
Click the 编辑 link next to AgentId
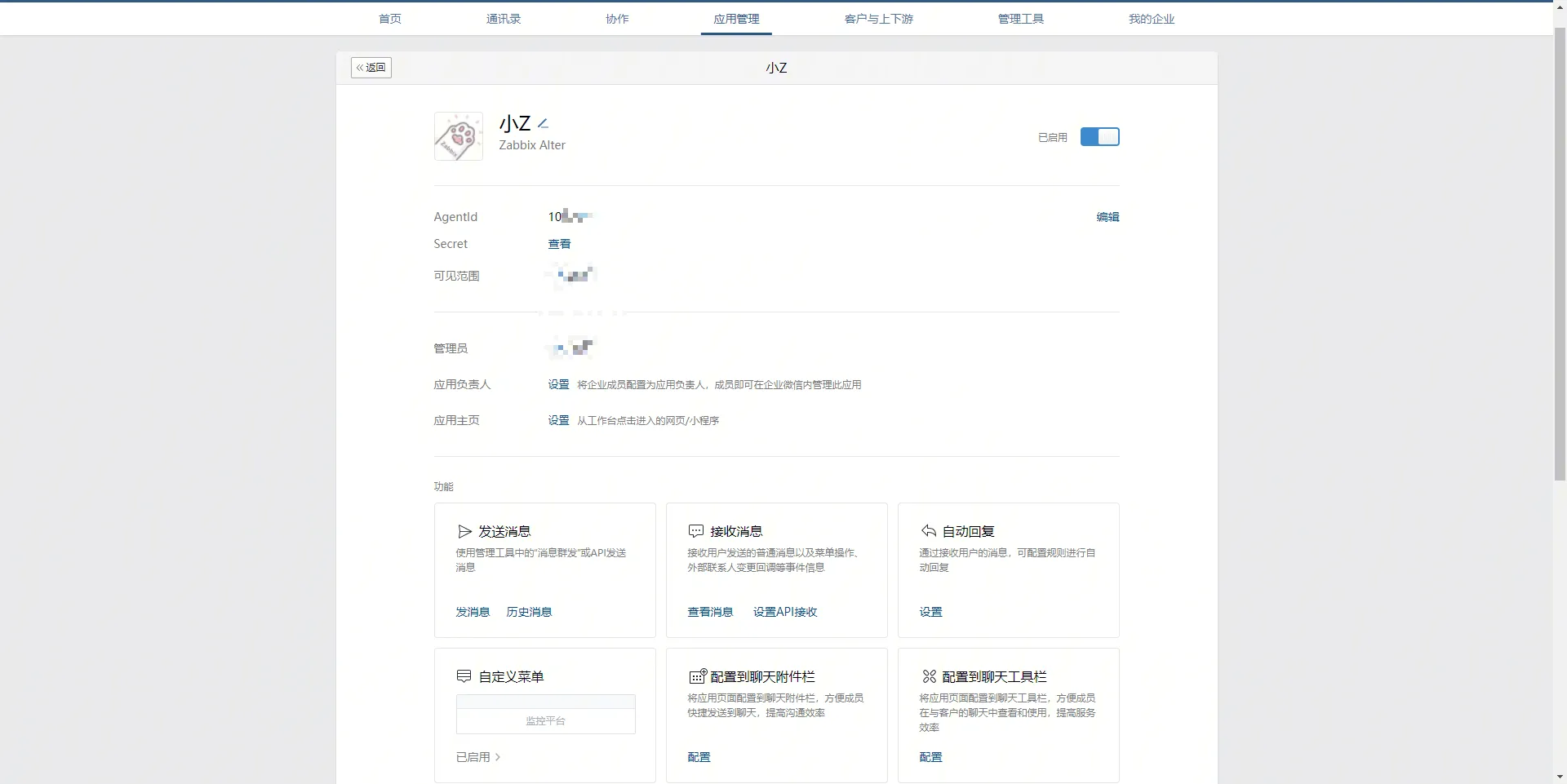coord(1108,217)
